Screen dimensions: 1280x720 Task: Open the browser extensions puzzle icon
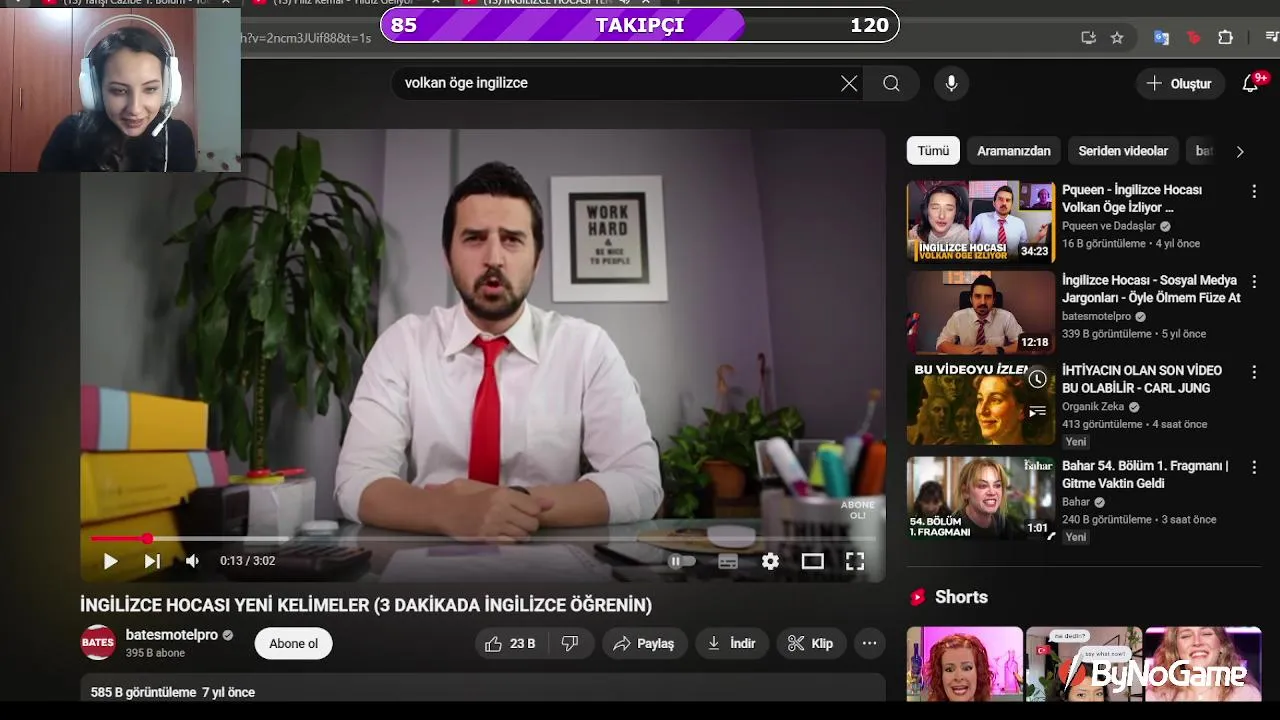coord(1225,38)
